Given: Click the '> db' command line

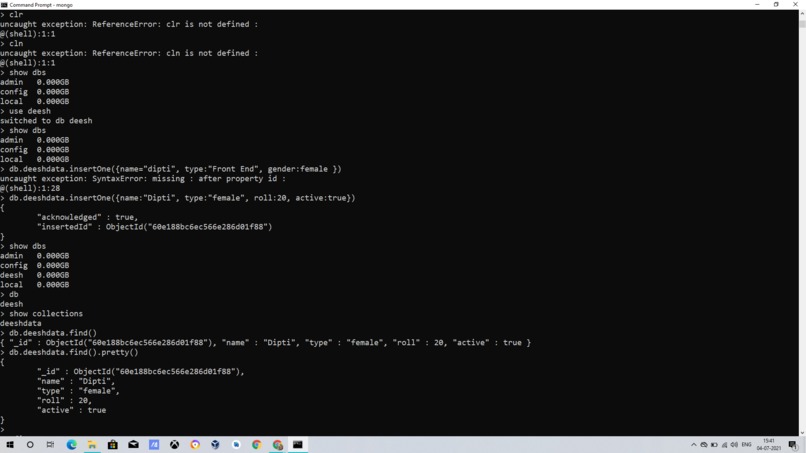Looking at the screenshot, I should [x=10, y=294].
